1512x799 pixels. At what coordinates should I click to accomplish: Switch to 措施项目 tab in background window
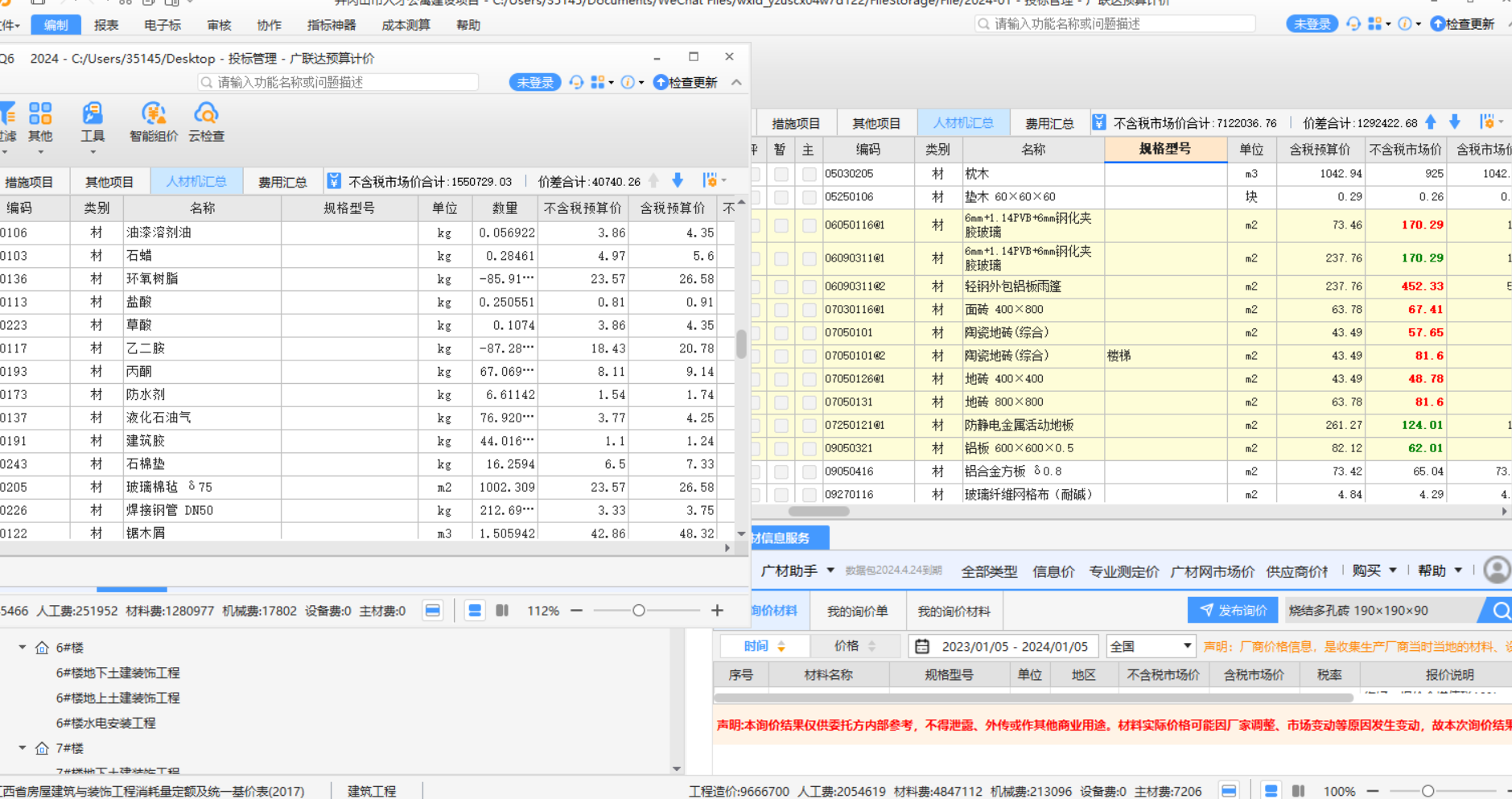tap(796, 123)
